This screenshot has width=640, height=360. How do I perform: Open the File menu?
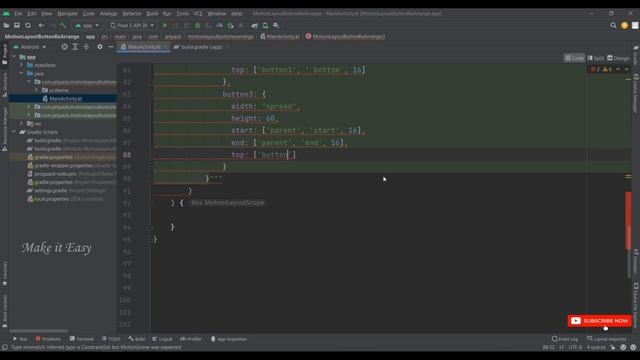(x=18, y=13)
